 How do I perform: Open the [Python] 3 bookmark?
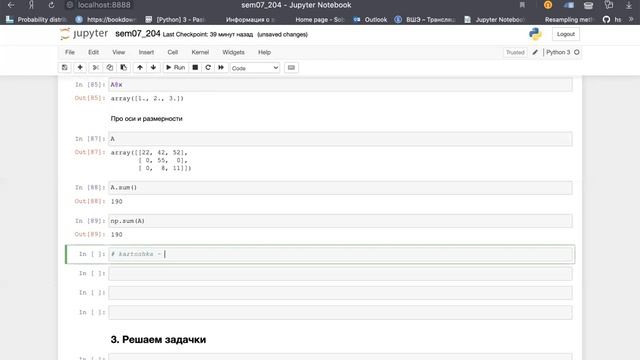point(176,20)
